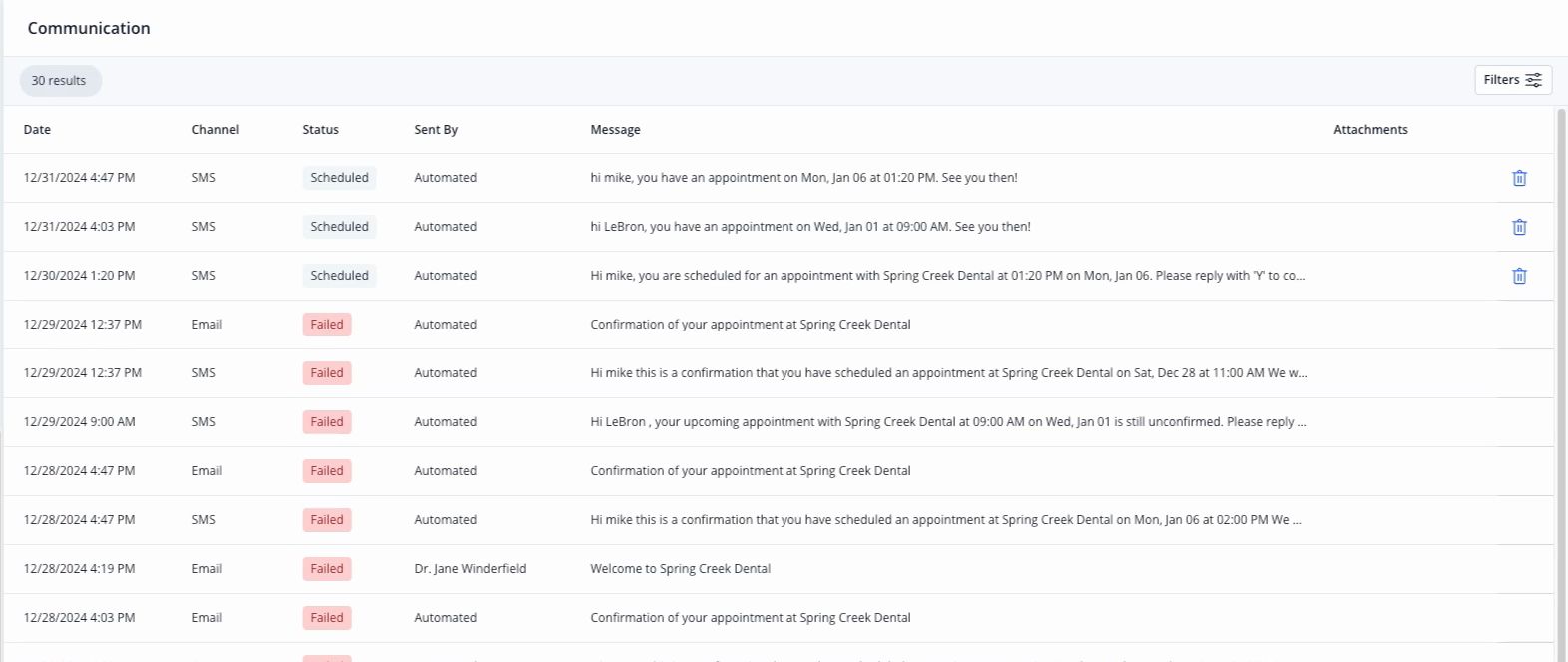Screen dimensions: 1568x662
Task: Open the message 'Hi LeBron , your upcoming appointment' is still unconfirmed
Action: point(948,422)
